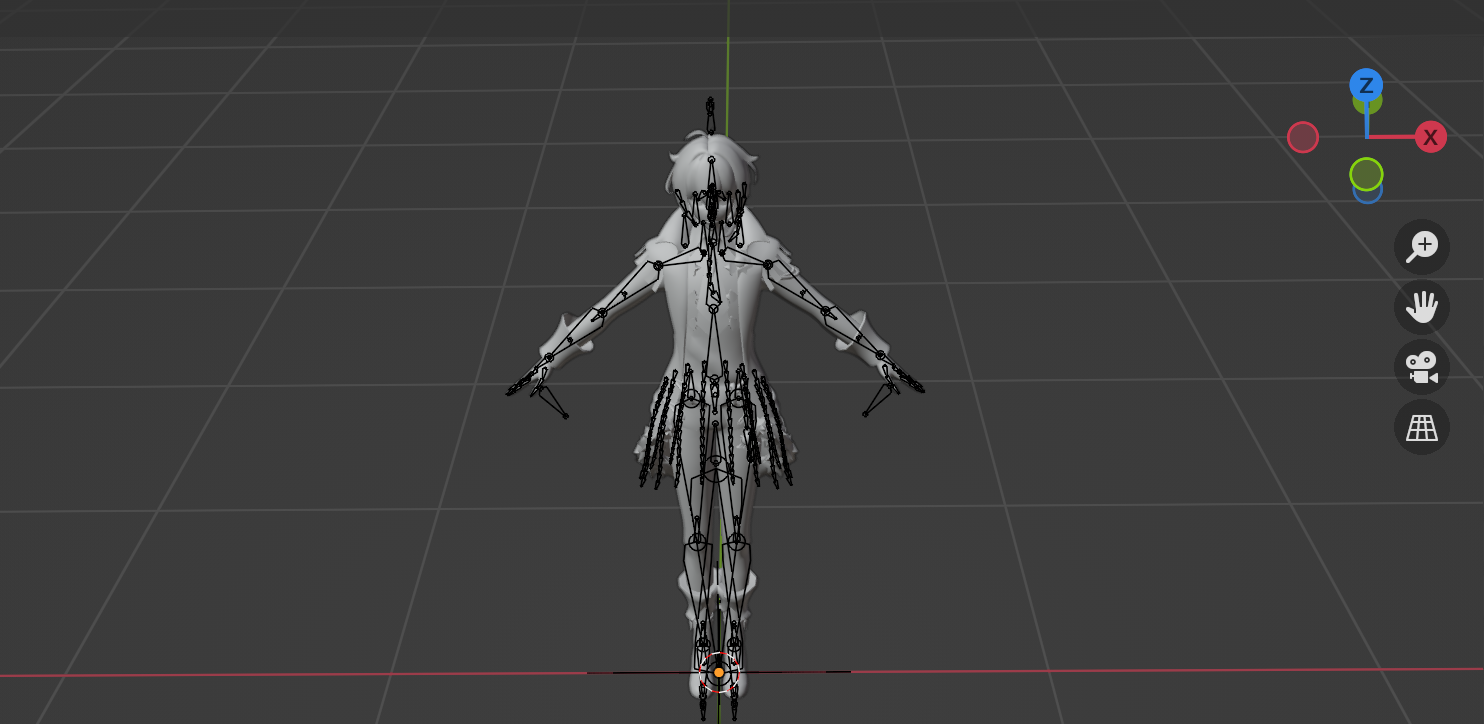Viewport: 1484px width, 724px height.
Task: Click the red X axis gizmo handle
Action: coord(1430,137)
